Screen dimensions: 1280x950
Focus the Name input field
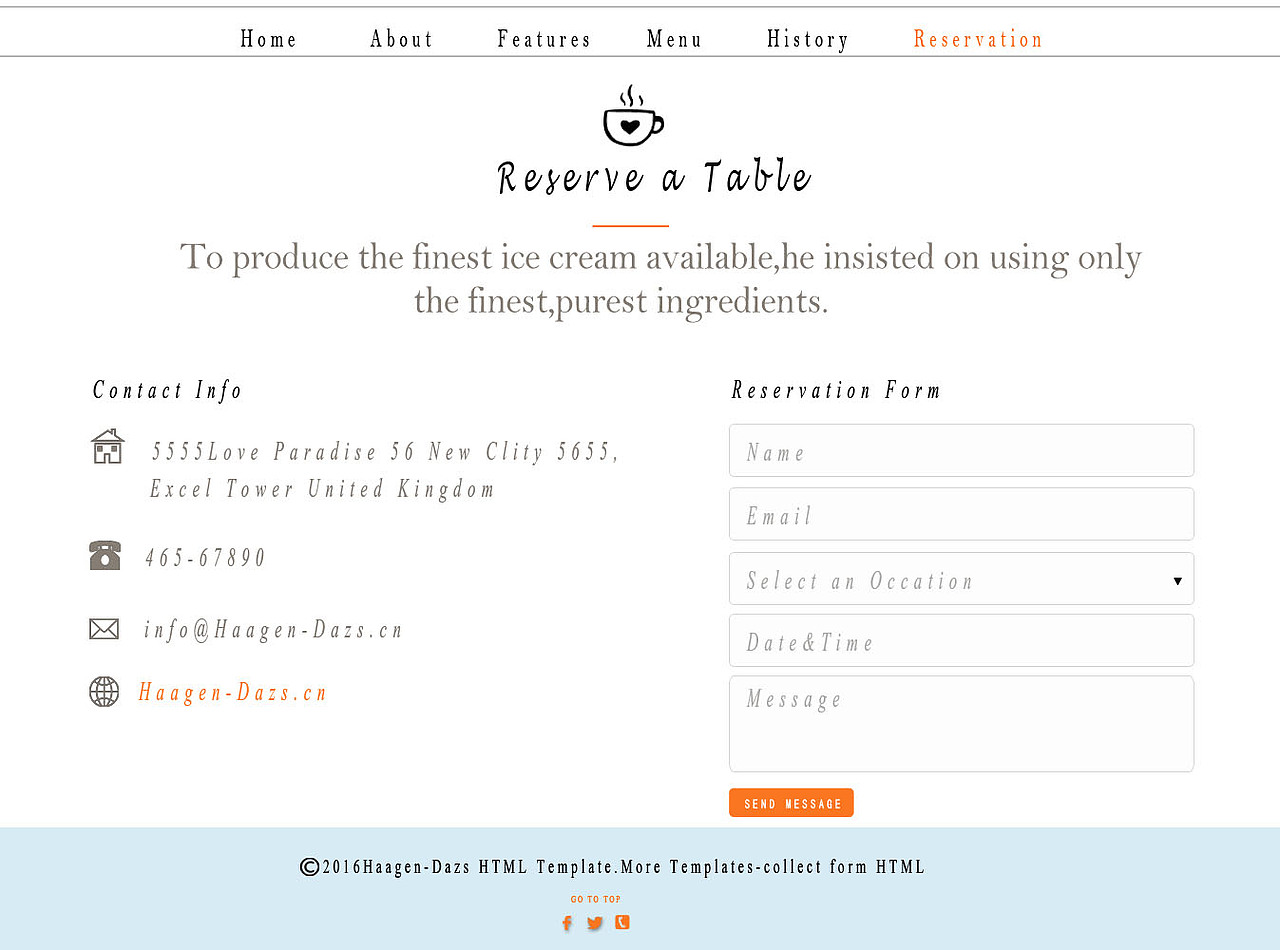click(961, 451)
